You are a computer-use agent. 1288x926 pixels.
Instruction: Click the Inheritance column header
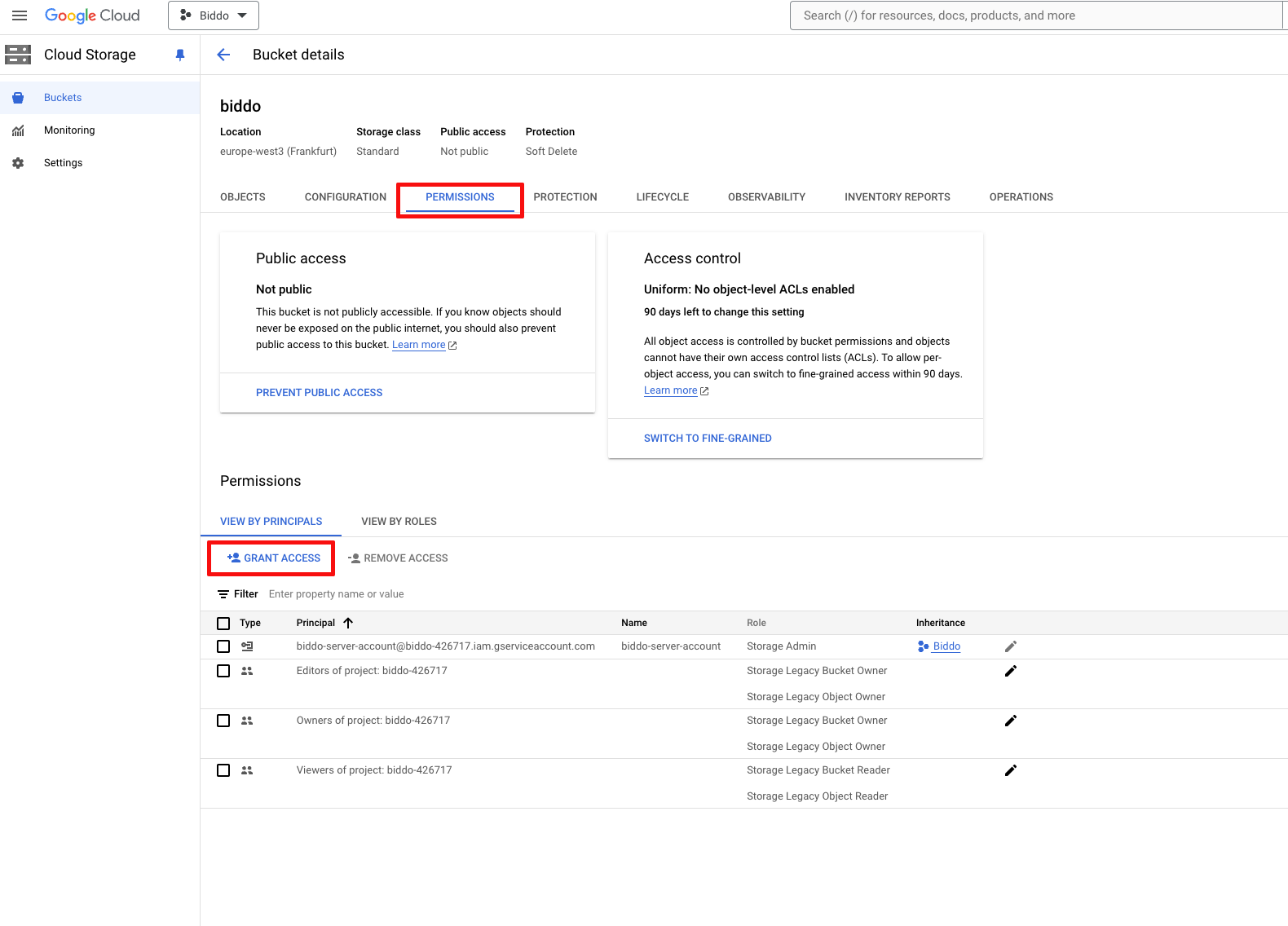click(941, 623)
